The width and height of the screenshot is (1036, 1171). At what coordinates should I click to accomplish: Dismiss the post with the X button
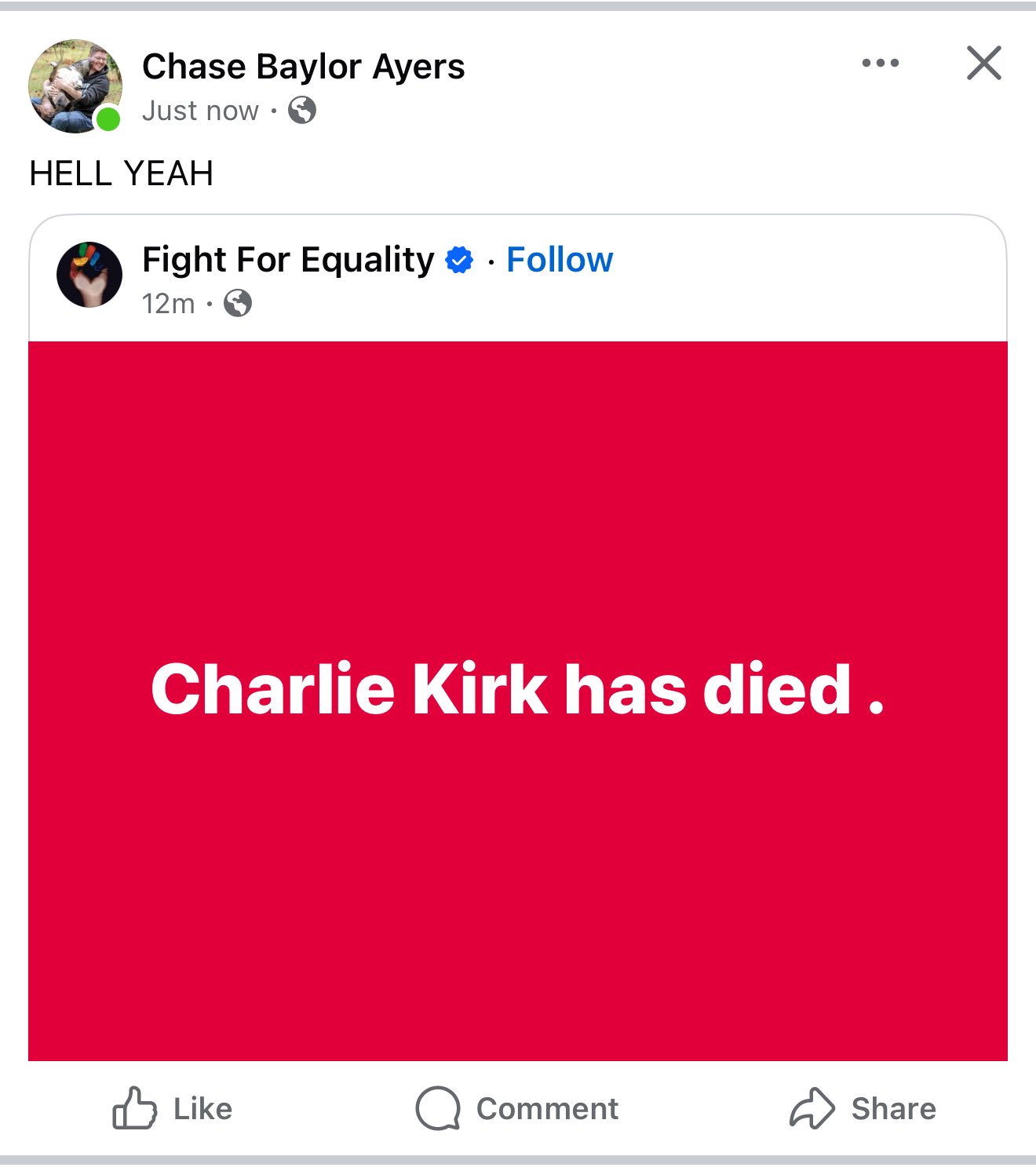coord(983,63)
